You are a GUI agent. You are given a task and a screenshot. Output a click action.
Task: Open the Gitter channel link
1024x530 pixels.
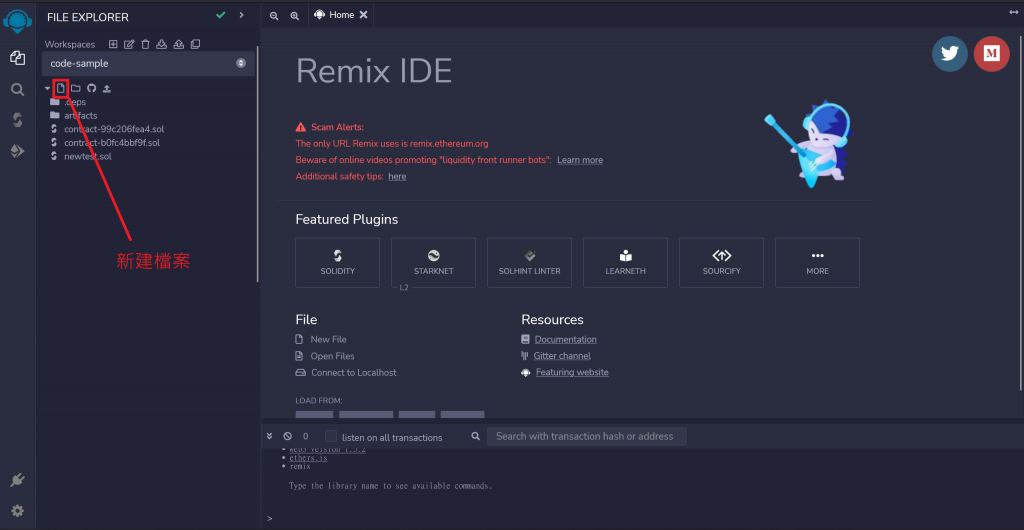click(x=562, y=356)
